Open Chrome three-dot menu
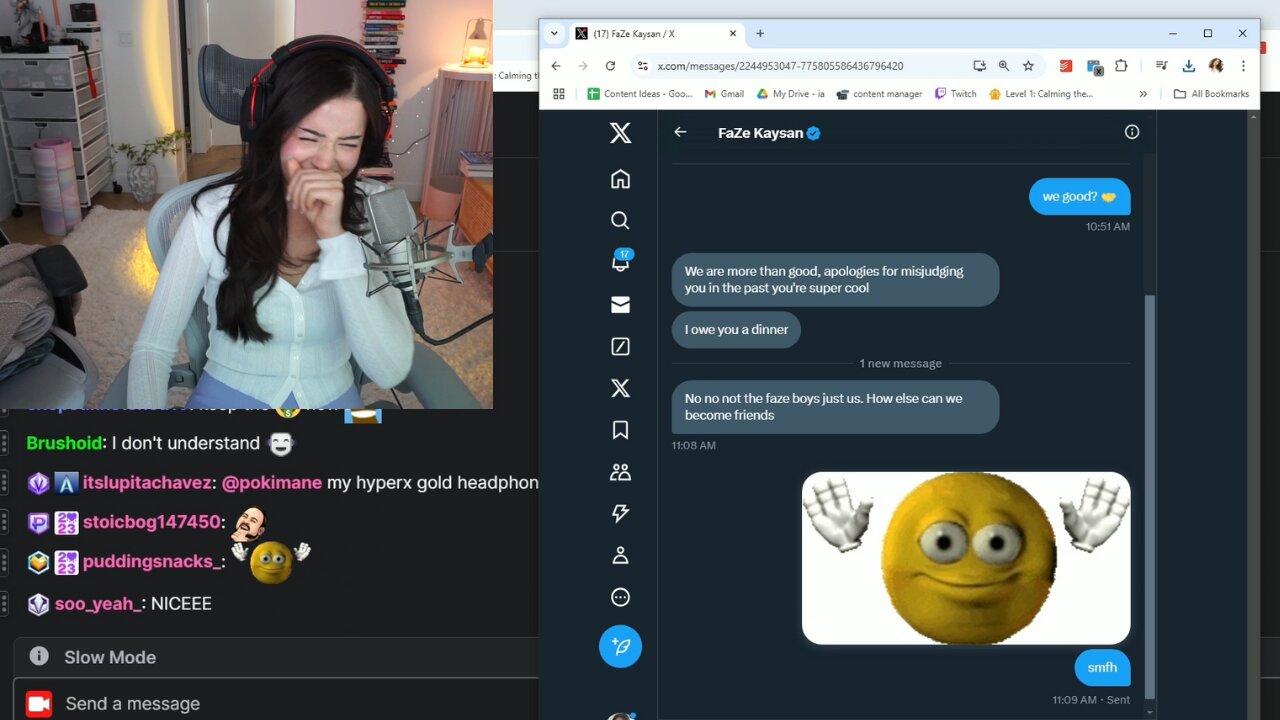The width and height of the screenshot is (1280, 720). pyautogui.click(x=1243, y=66)
